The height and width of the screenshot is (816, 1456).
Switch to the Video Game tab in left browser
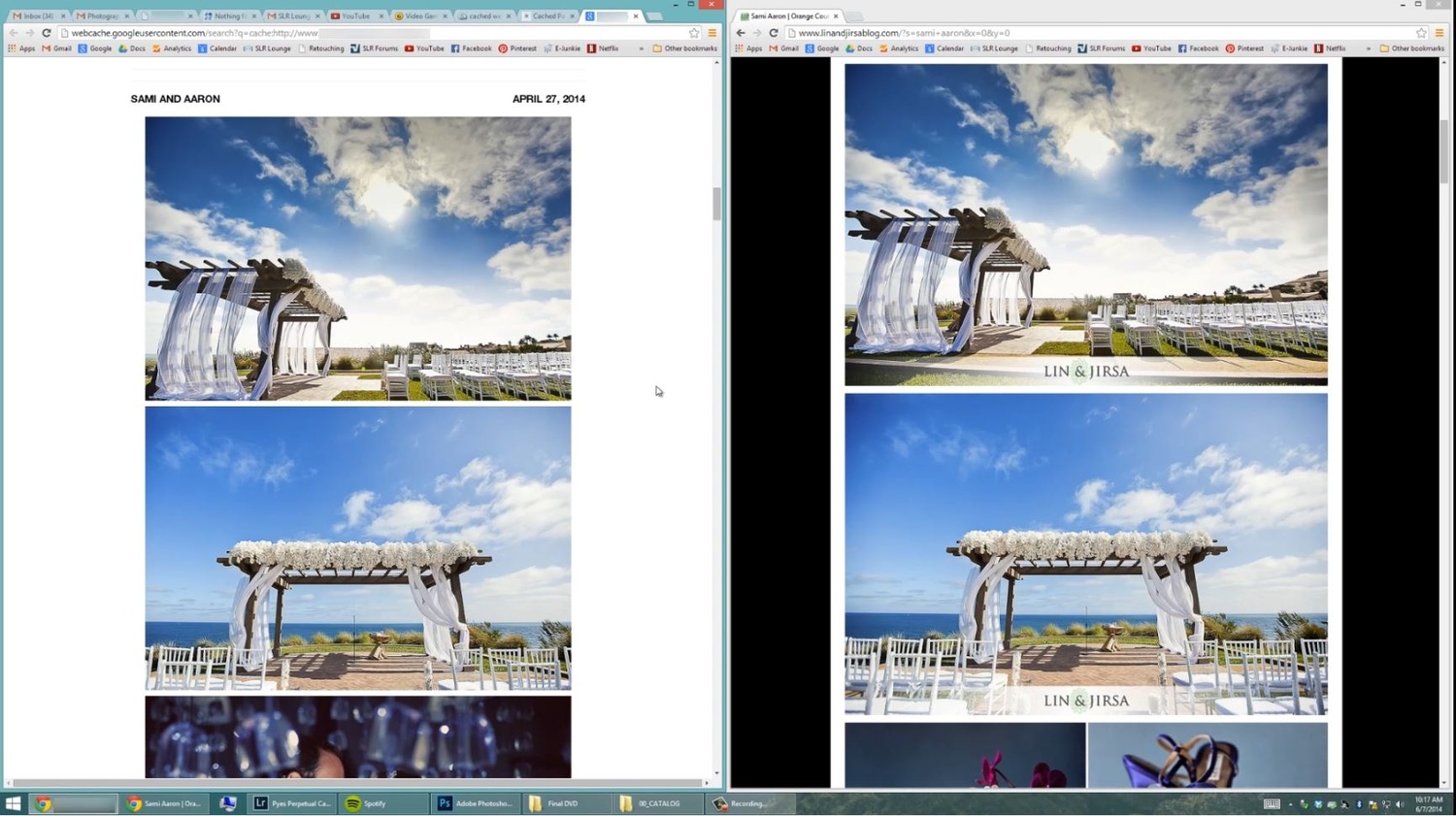(415, 16)
